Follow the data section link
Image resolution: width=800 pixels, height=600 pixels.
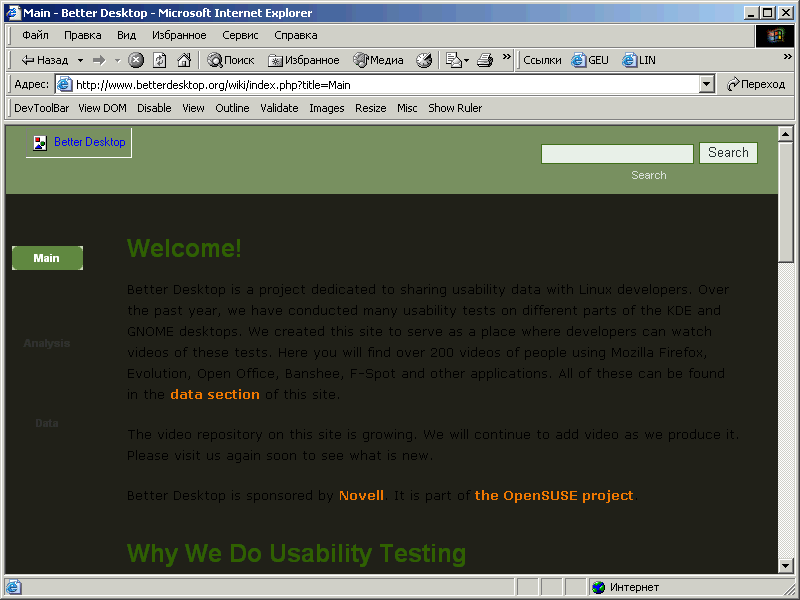tap(215, 395)
